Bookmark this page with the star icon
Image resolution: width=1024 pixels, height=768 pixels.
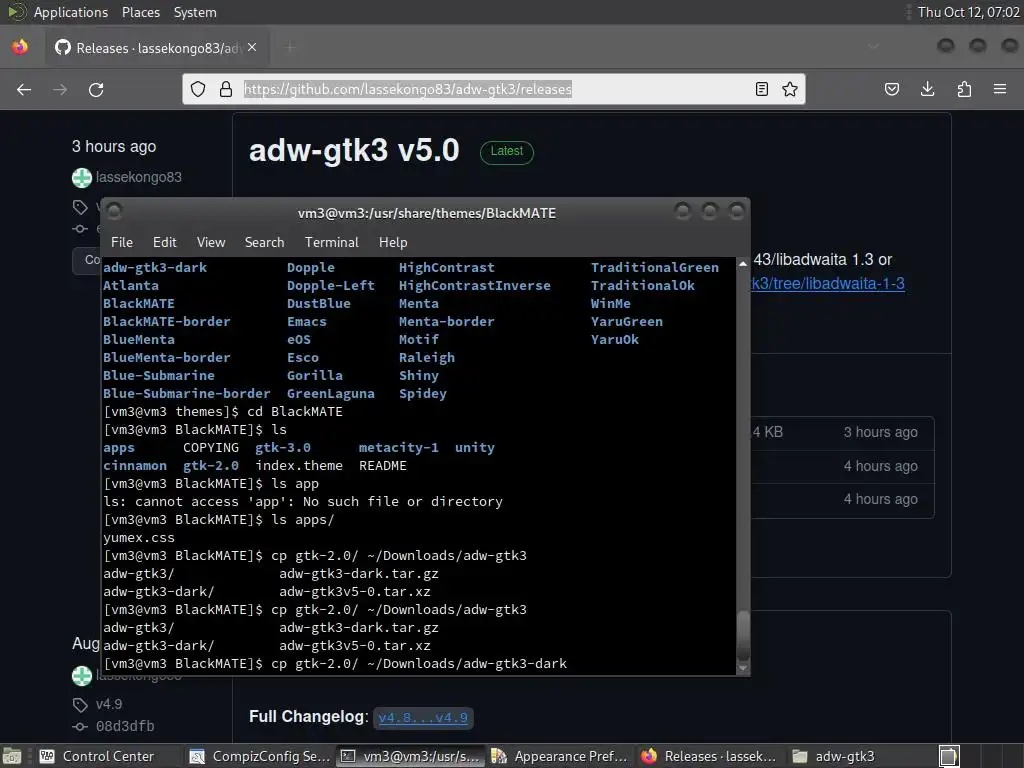click(790, 89)
